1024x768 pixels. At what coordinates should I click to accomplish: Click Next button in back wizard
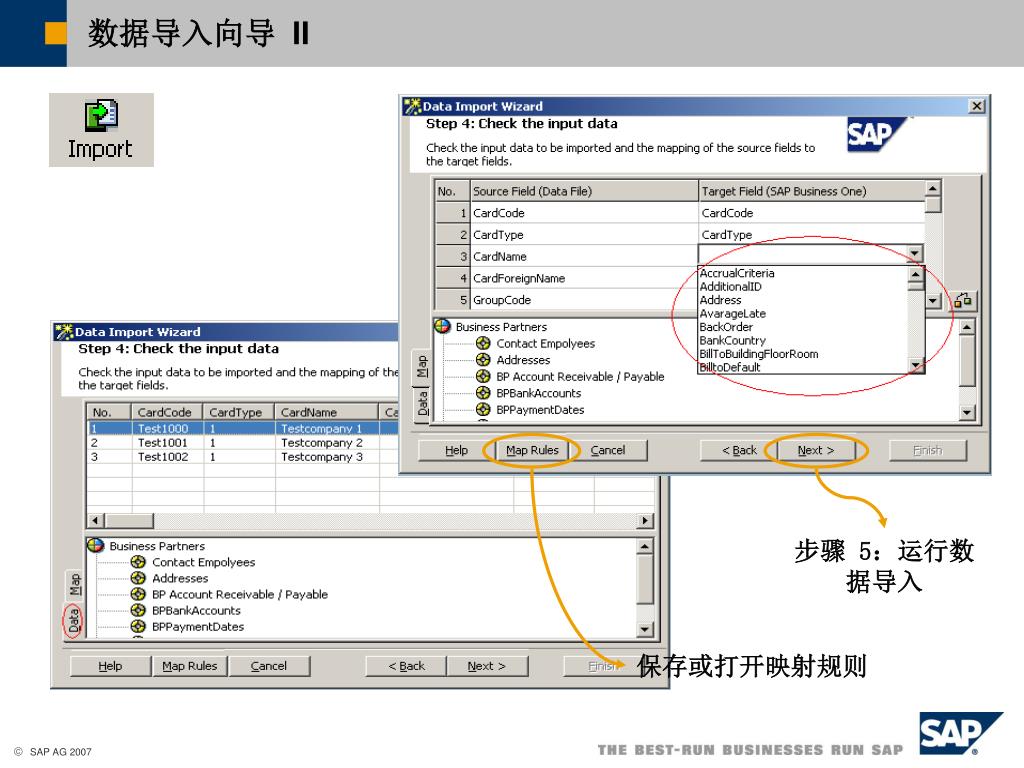[487, 666]
